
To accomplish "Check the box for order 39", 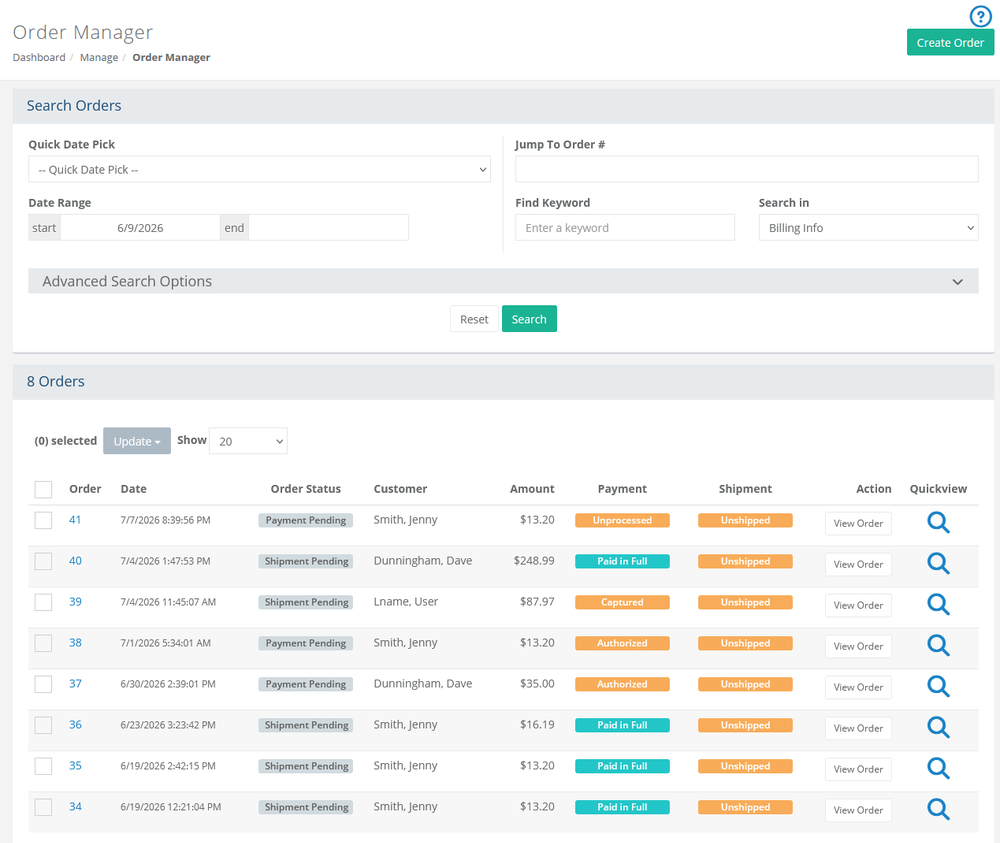I will click(43, 602).
